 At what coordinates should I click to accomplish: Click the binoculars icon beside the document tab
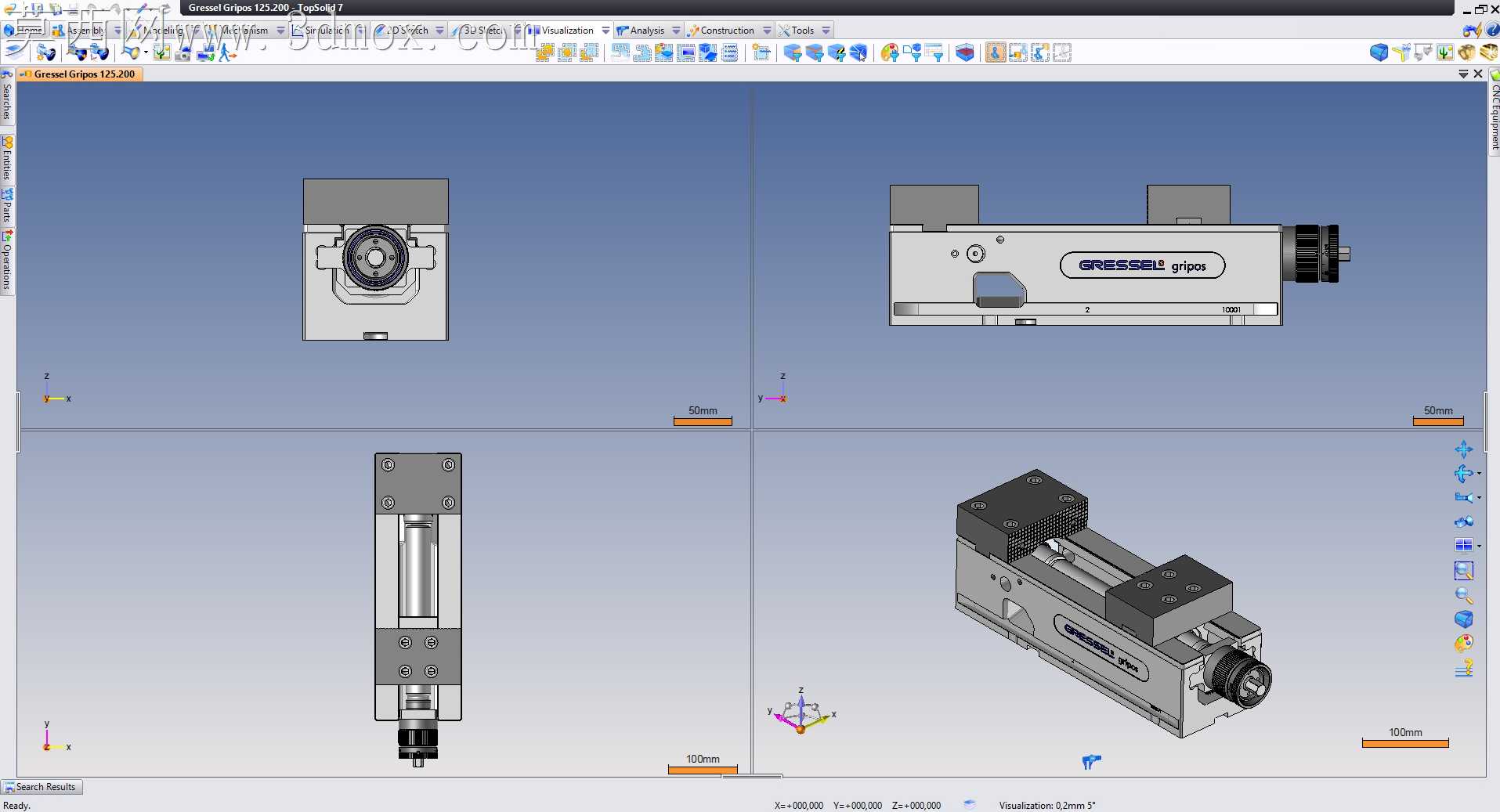tap(6, 74)
